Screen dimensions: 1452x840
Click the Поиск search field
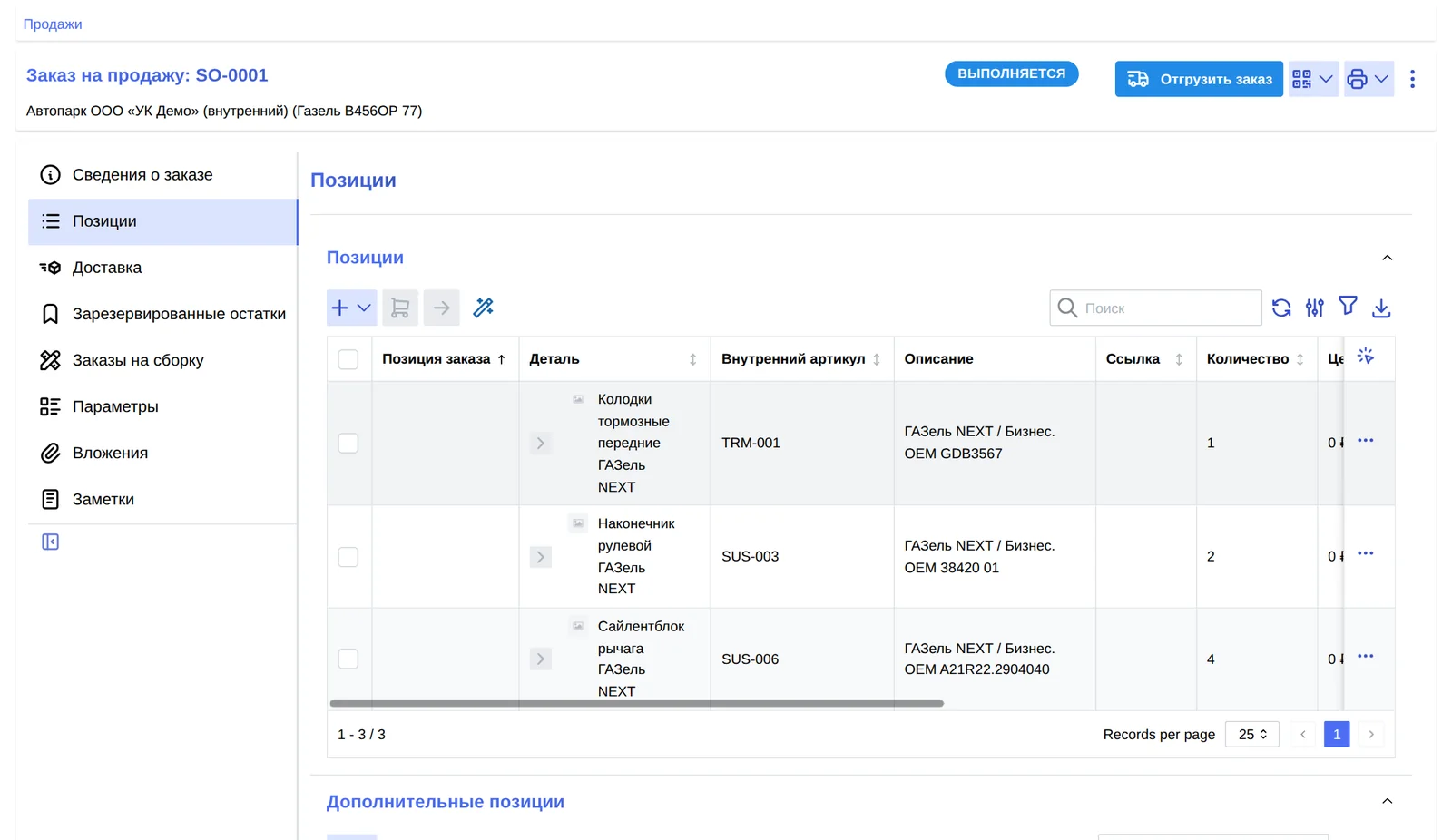(1155, 308)
